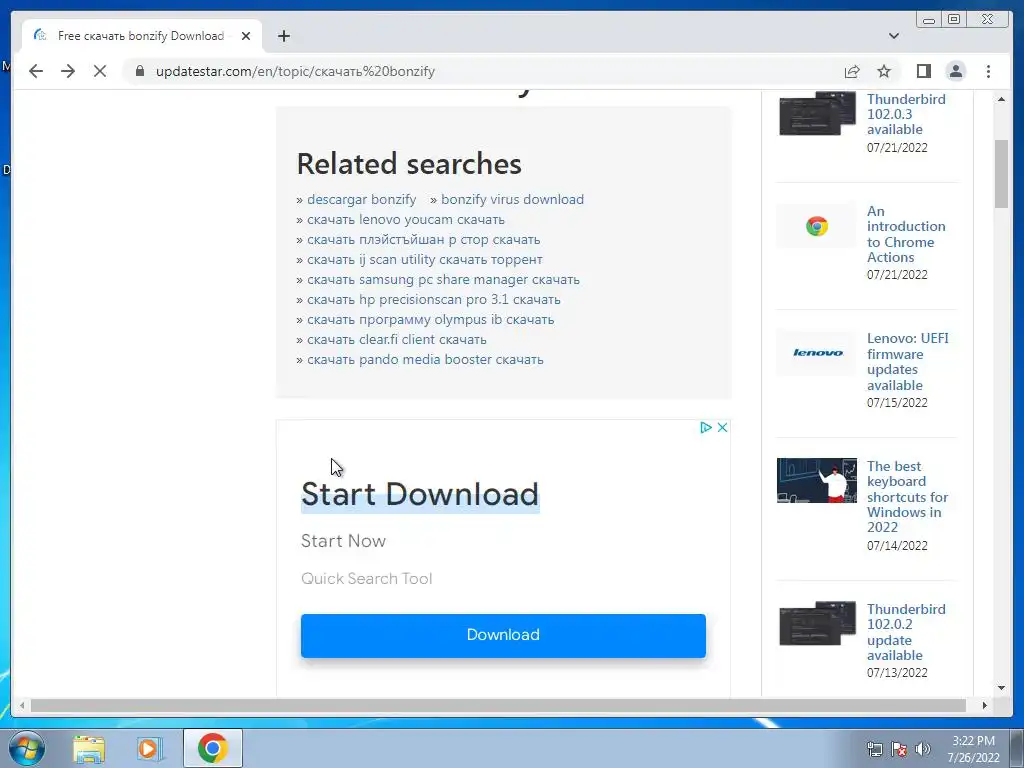Select the bonzify Download tab
The height and width of the screenshot is (768, 1024).
pyautogui.click(x=142, y=36)
